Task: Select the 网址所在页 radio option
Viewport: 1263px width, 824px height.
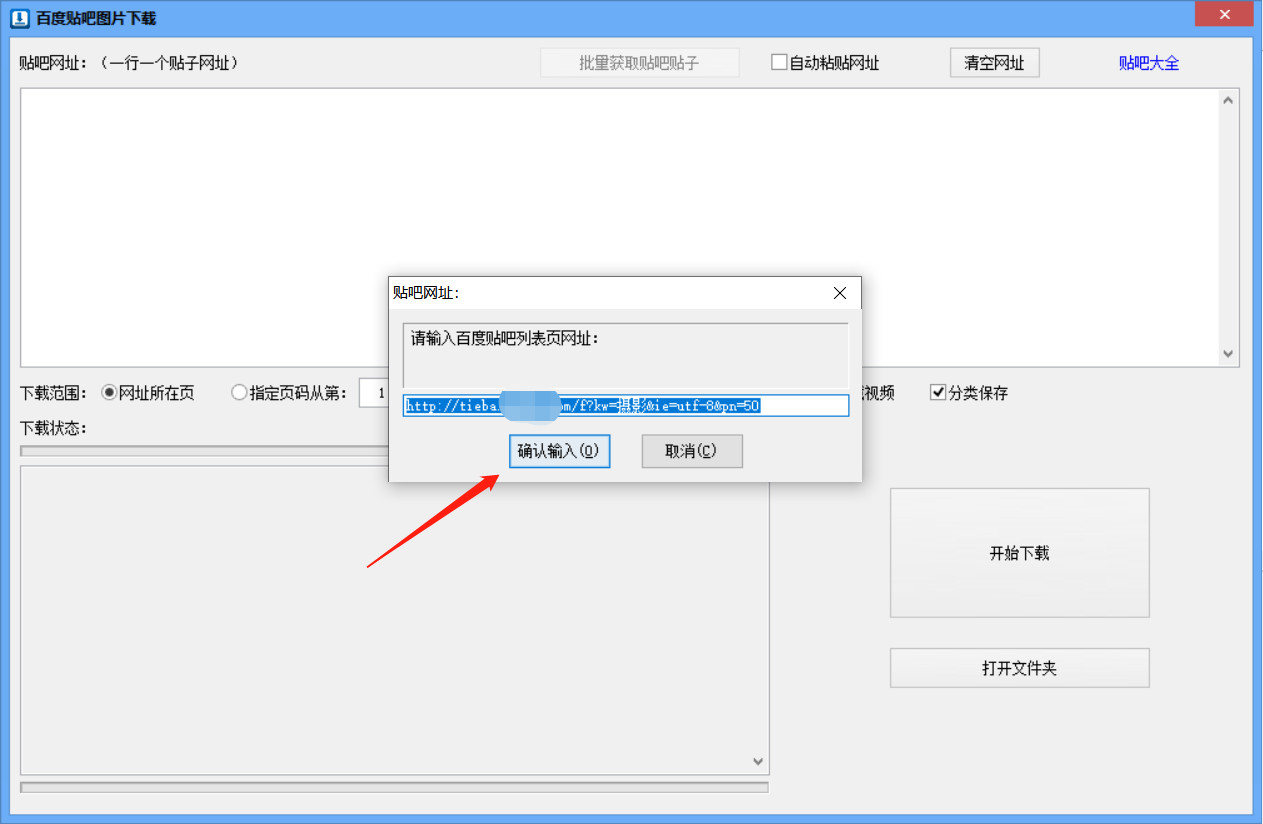Action: coord(108,392)
